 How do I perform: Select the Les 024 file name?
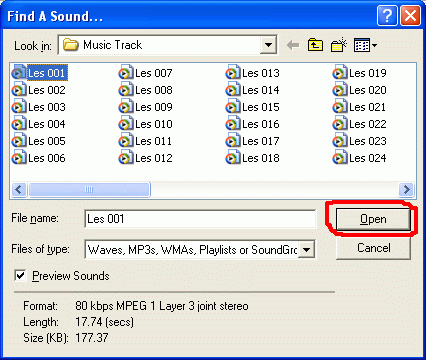(x=368, y=158)
